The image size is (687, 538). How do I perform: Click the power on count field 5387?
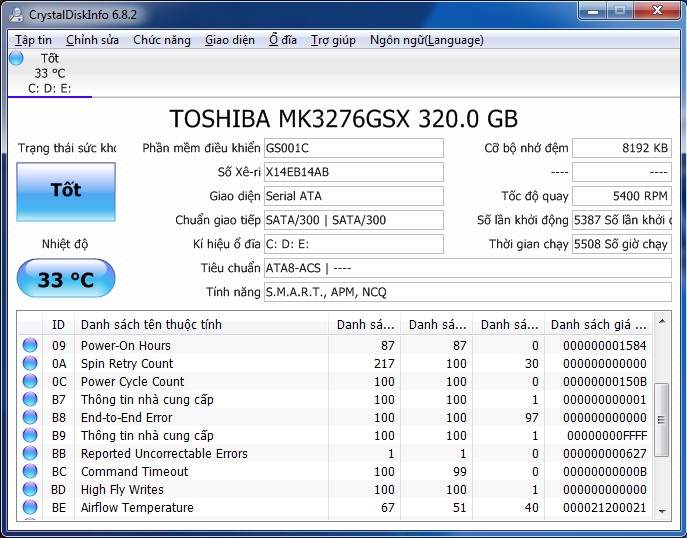(x=622, y=220)
